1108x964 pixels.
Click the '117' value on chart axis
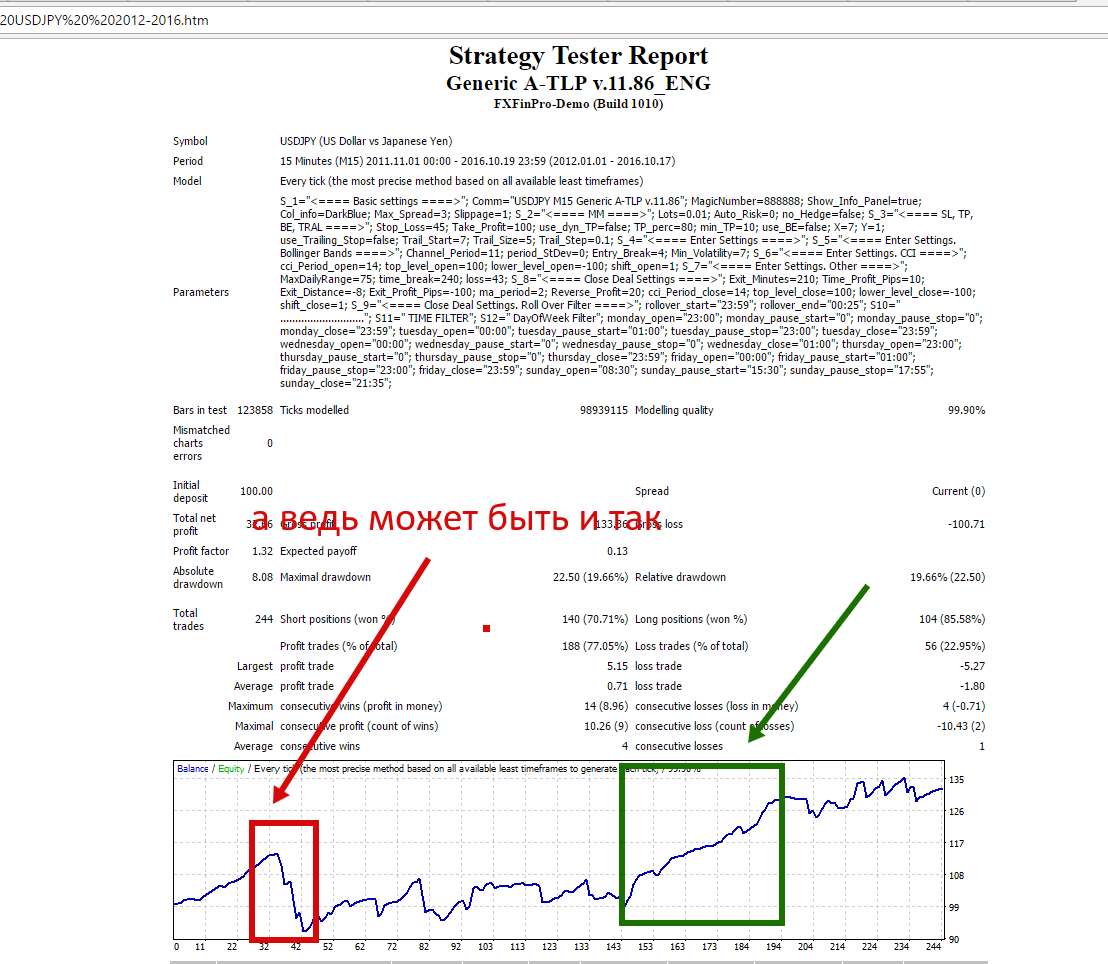point(956,844)
